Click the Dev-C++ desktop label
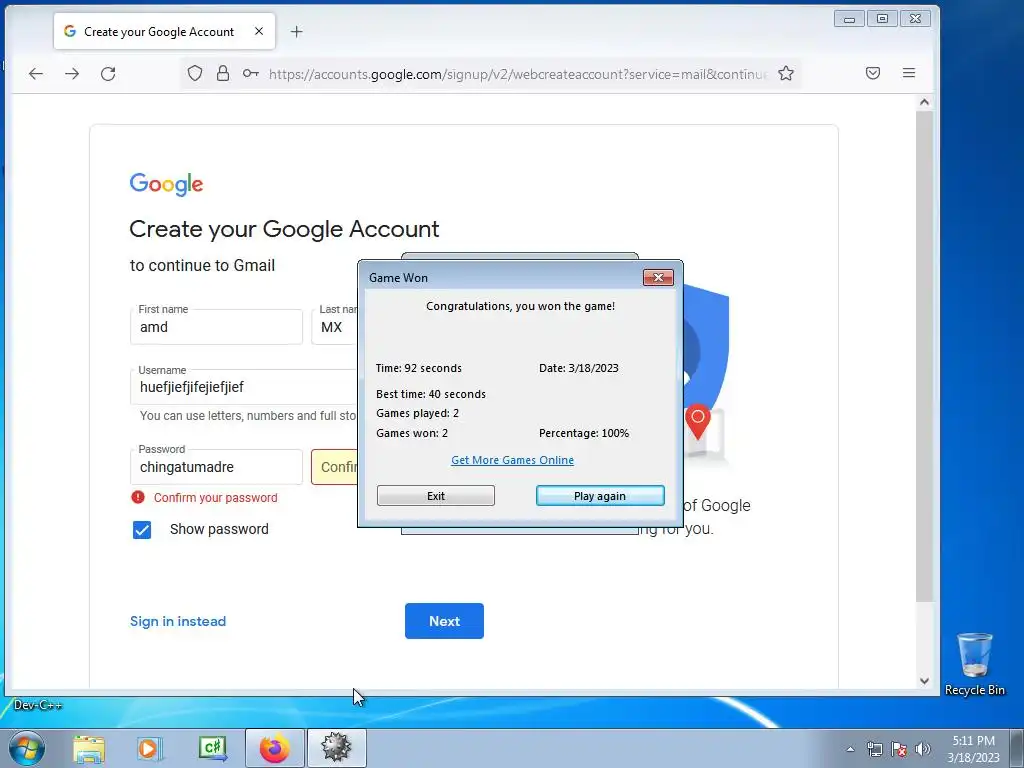 (x=38, y=705)
